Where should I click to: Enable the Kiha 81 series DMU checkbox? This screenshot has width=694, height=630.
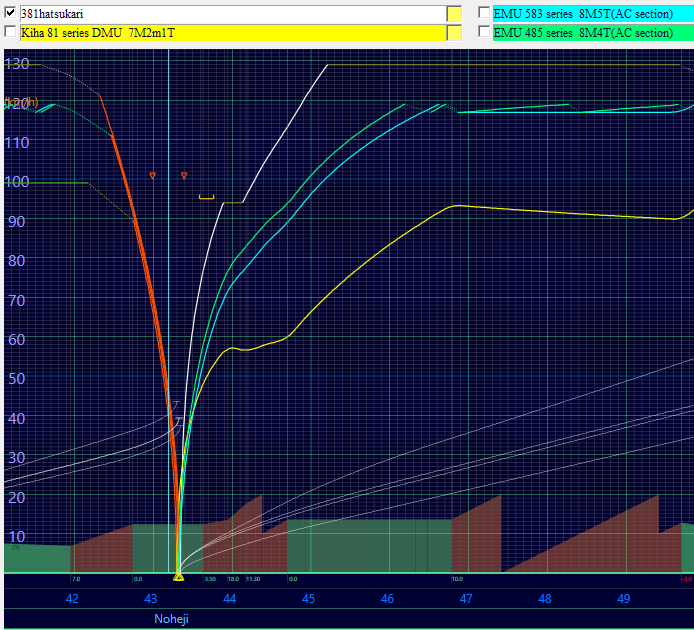pos(10,31)
